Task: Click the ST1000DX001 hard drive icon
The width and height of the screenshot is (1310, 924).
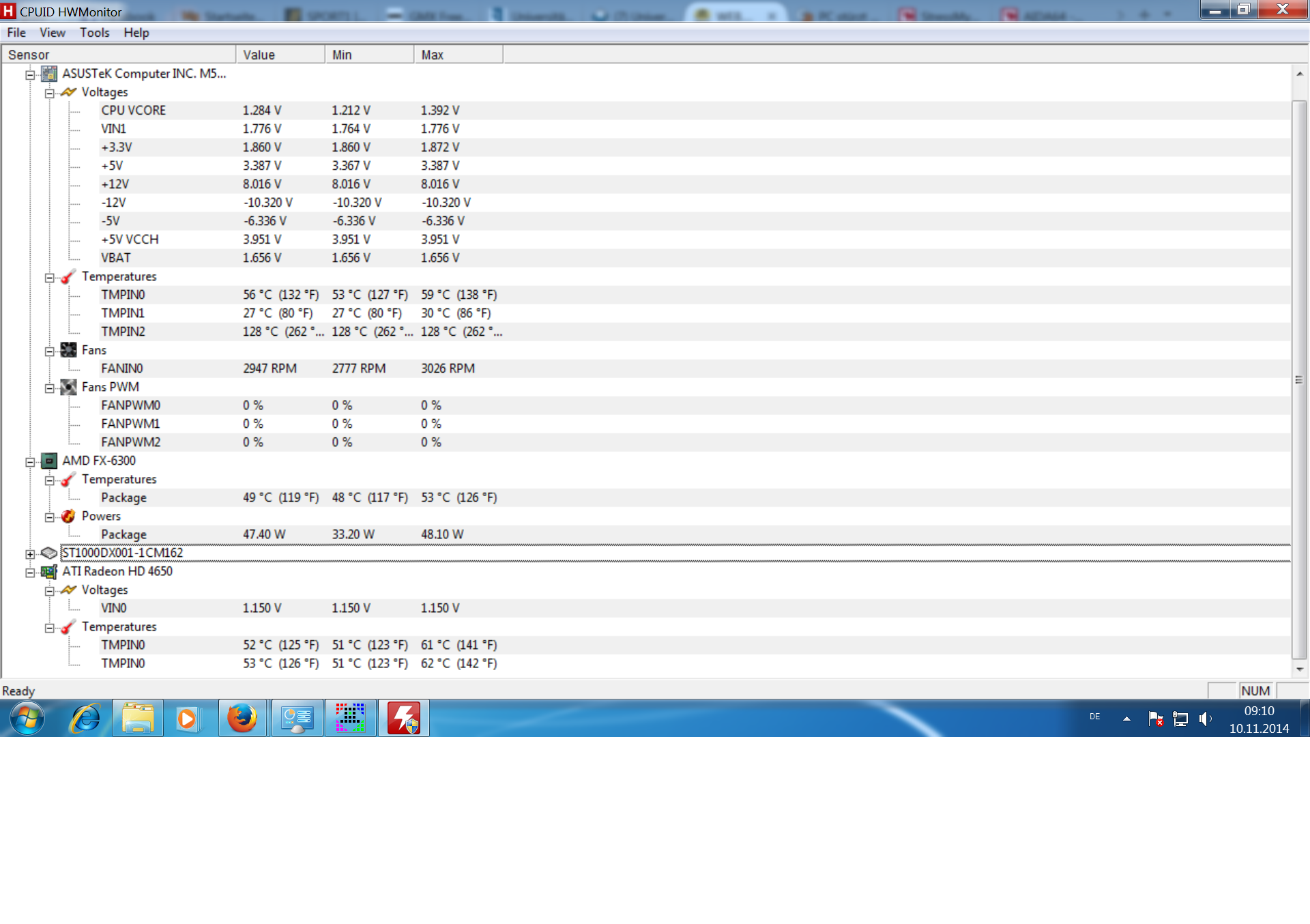Action: (x=49, y=553)
